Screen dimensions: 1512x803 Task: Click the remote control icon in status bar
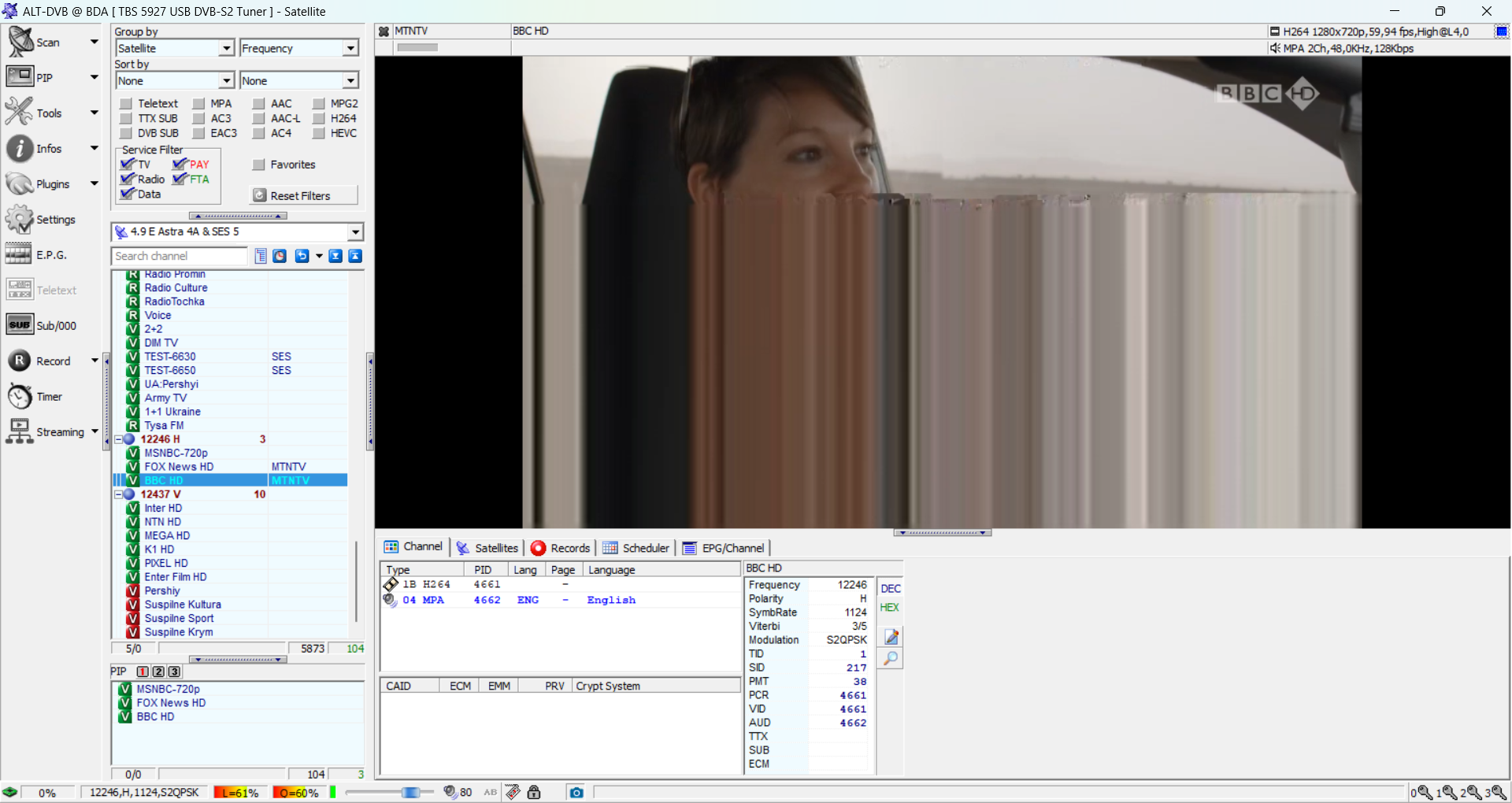(513, 792)
